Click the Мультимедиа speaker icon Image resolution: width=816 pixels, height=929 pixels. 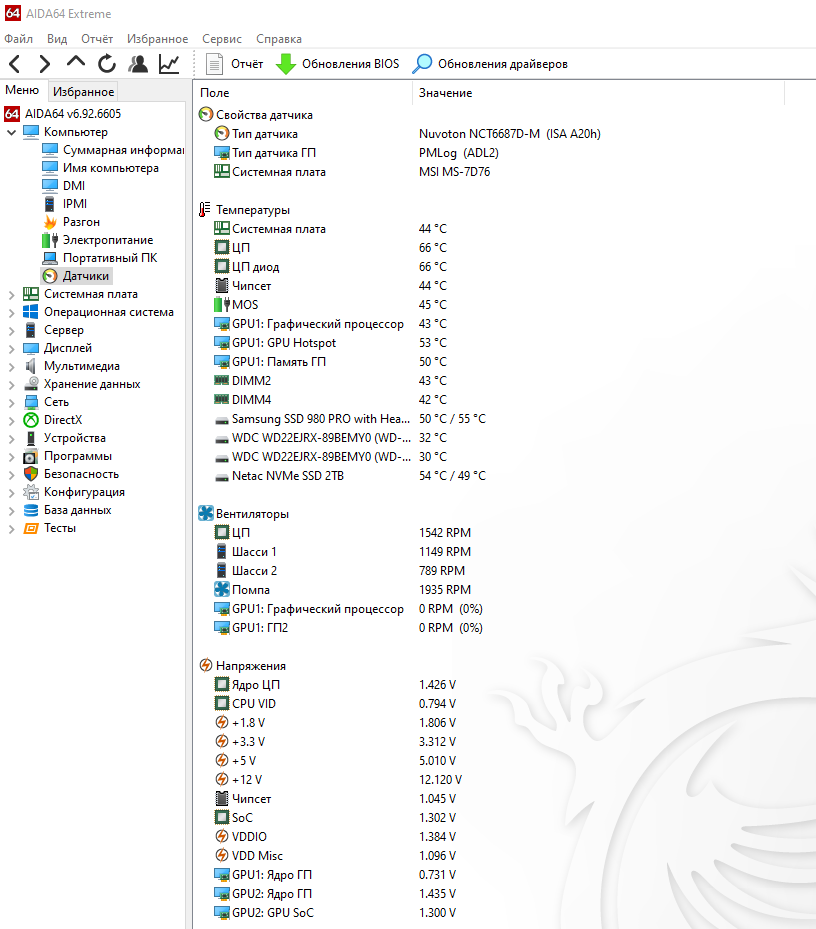tap(31, 366)
